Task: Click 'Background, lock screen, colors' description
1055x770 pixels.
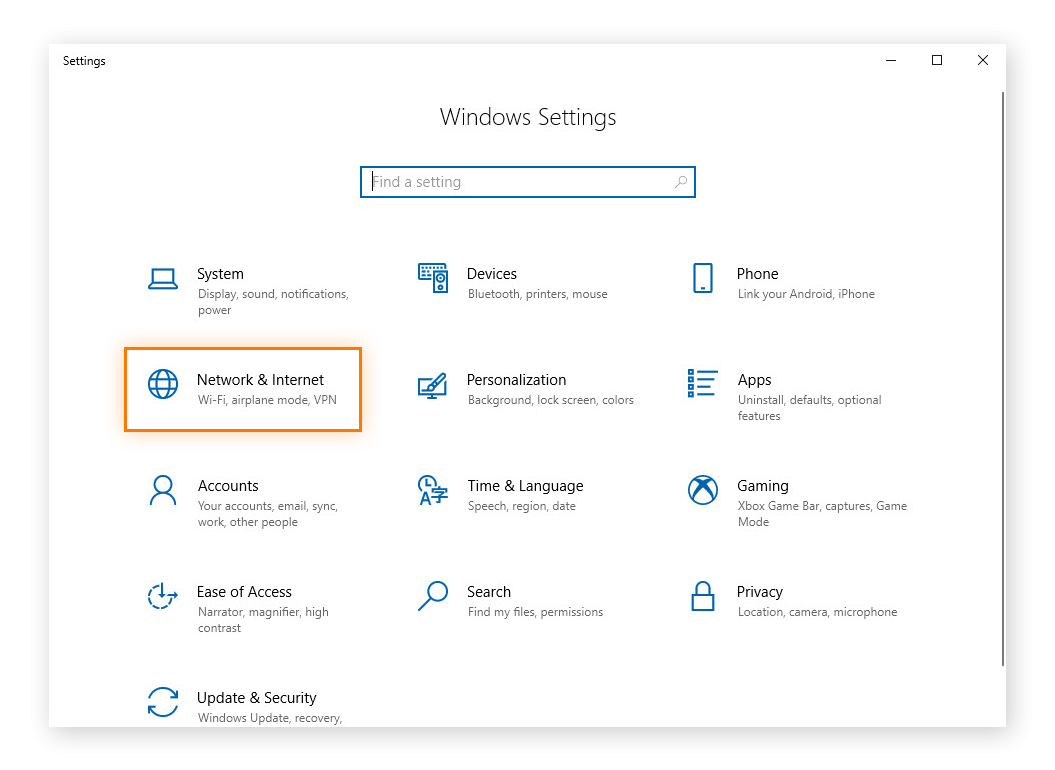Action: [x=550, y=400]
